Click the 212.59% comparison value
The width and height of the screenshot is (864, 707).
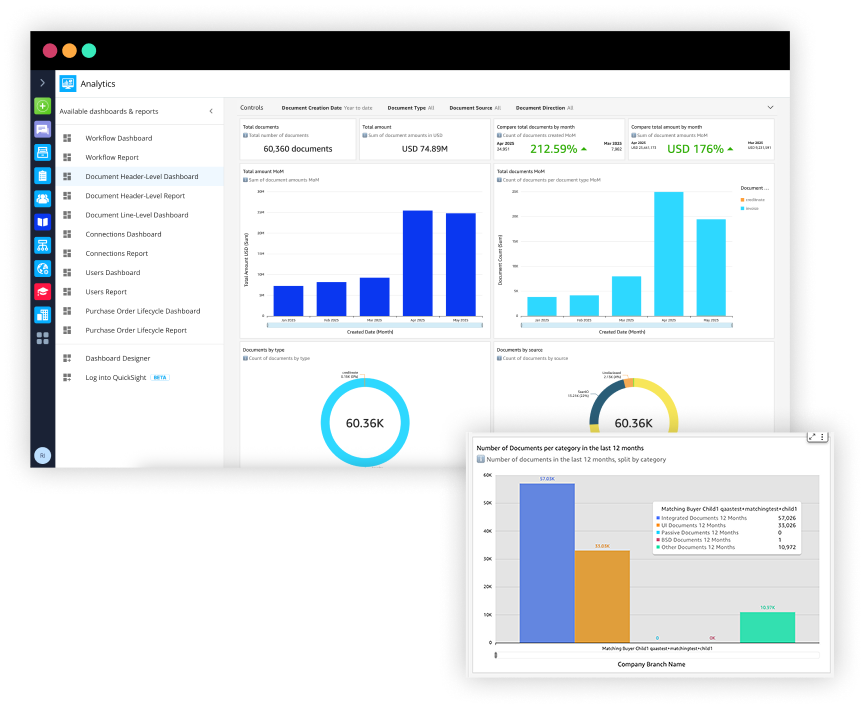(554, 149)
